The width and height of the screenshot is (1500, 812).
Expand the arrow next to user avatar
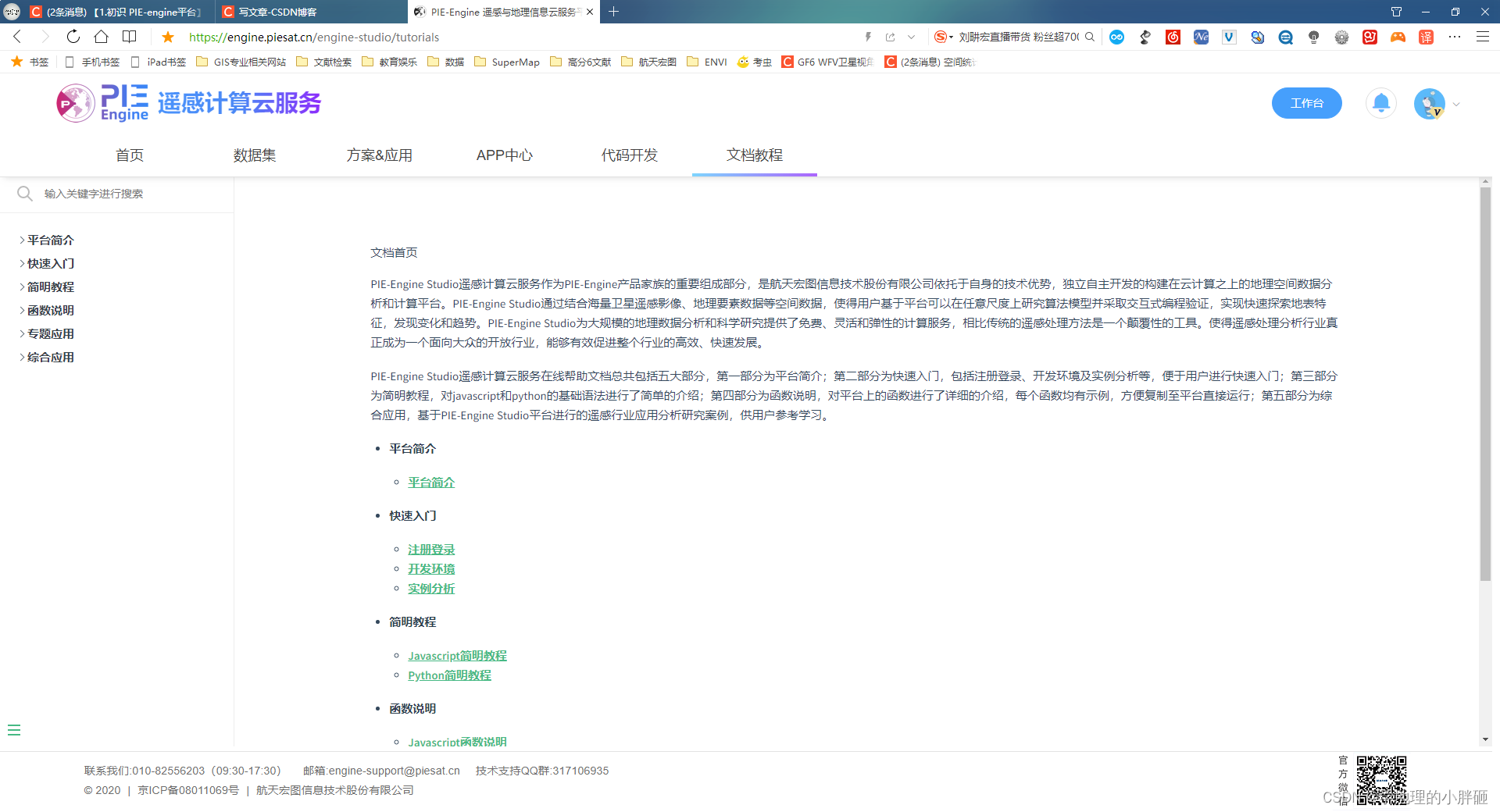click(x=1456, y=104)
